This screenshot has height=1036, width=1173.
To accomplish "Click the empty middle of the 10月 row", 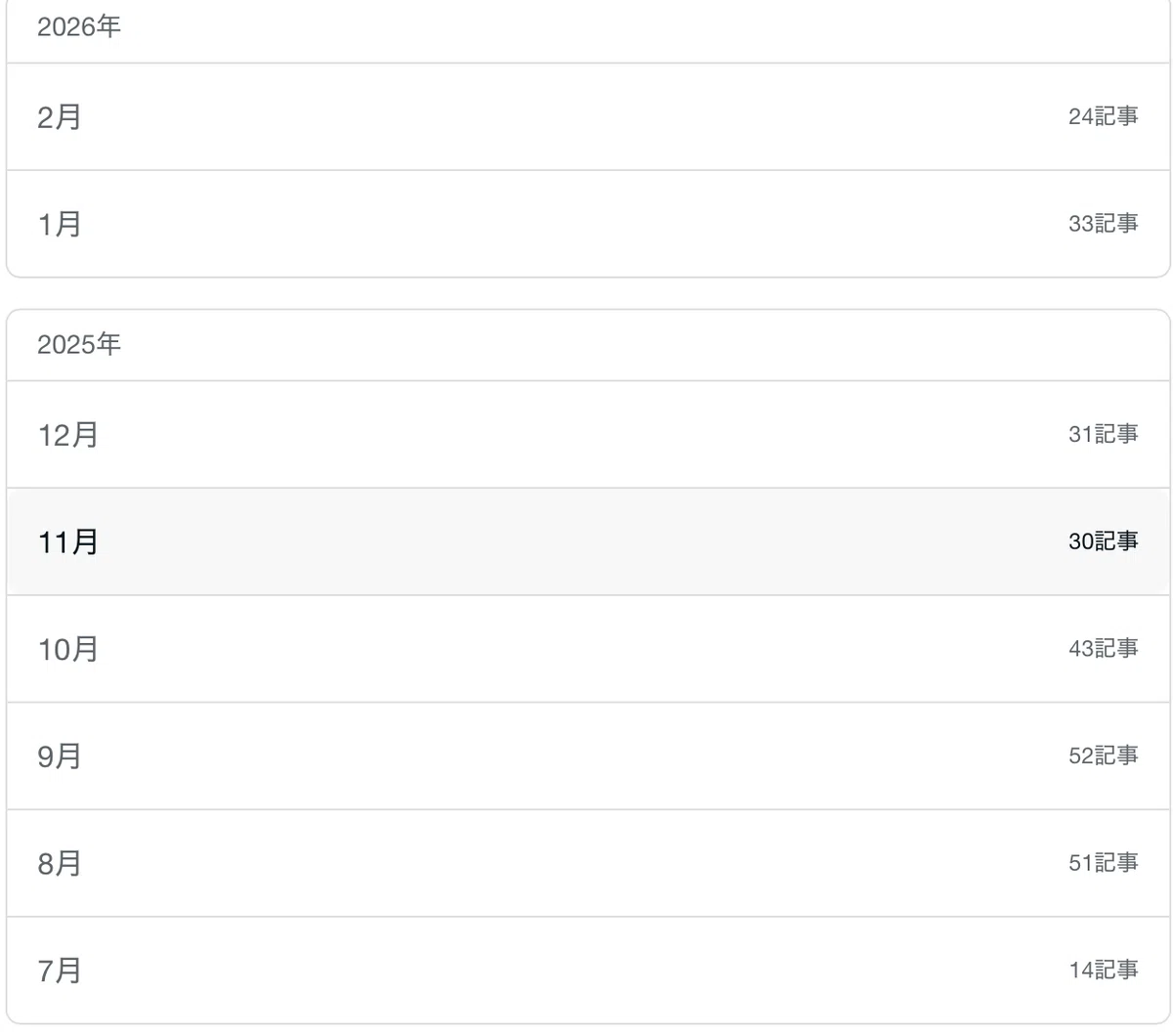I will [x=587, y=649].
